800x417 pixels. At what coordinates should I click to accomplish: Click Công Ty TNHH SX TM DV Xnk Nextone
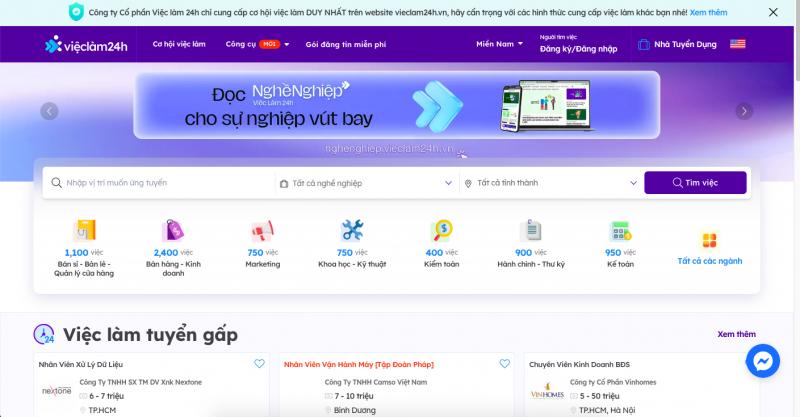coord(141,382)
